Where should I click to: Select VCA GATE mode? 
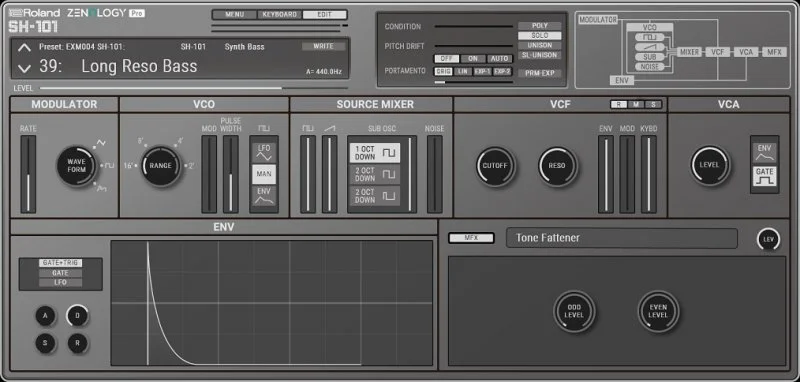[x=764, y=176]
